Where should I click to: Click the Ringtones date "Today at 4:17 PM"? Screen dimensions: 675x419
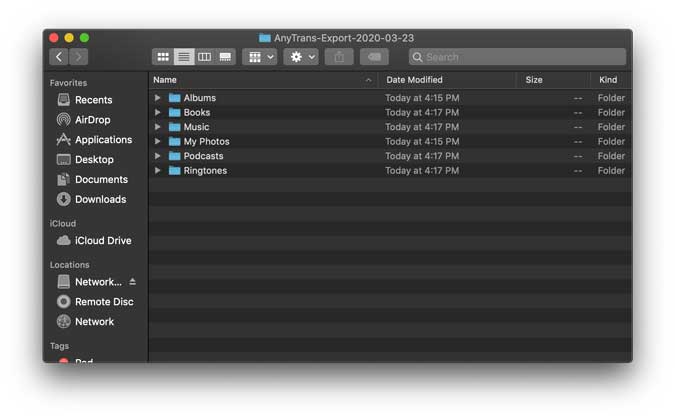click(x=422, y=171)
